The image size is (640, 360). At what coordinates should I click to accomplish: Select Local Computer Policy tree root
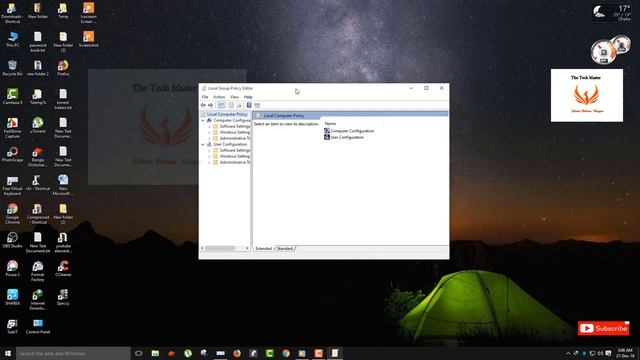tap(227, 114)
